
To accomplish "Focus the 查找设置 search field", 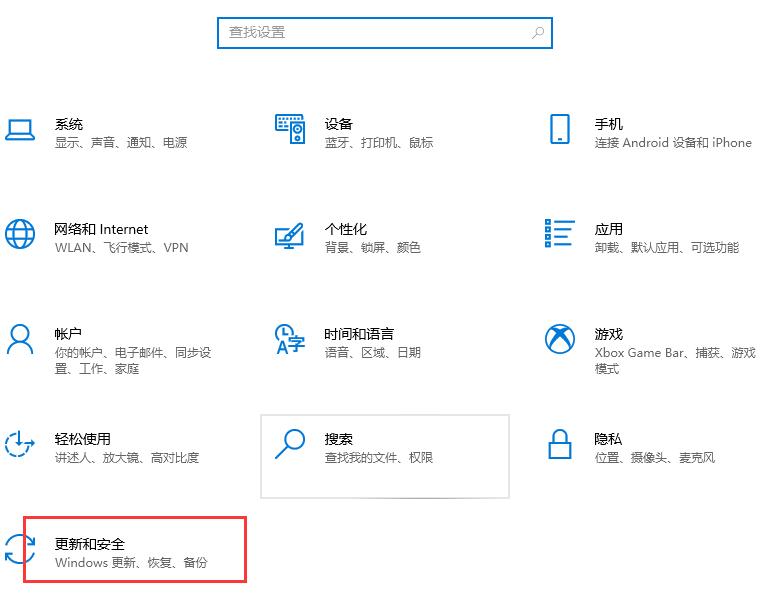I will pyautogui.click(x=385, y=33).
